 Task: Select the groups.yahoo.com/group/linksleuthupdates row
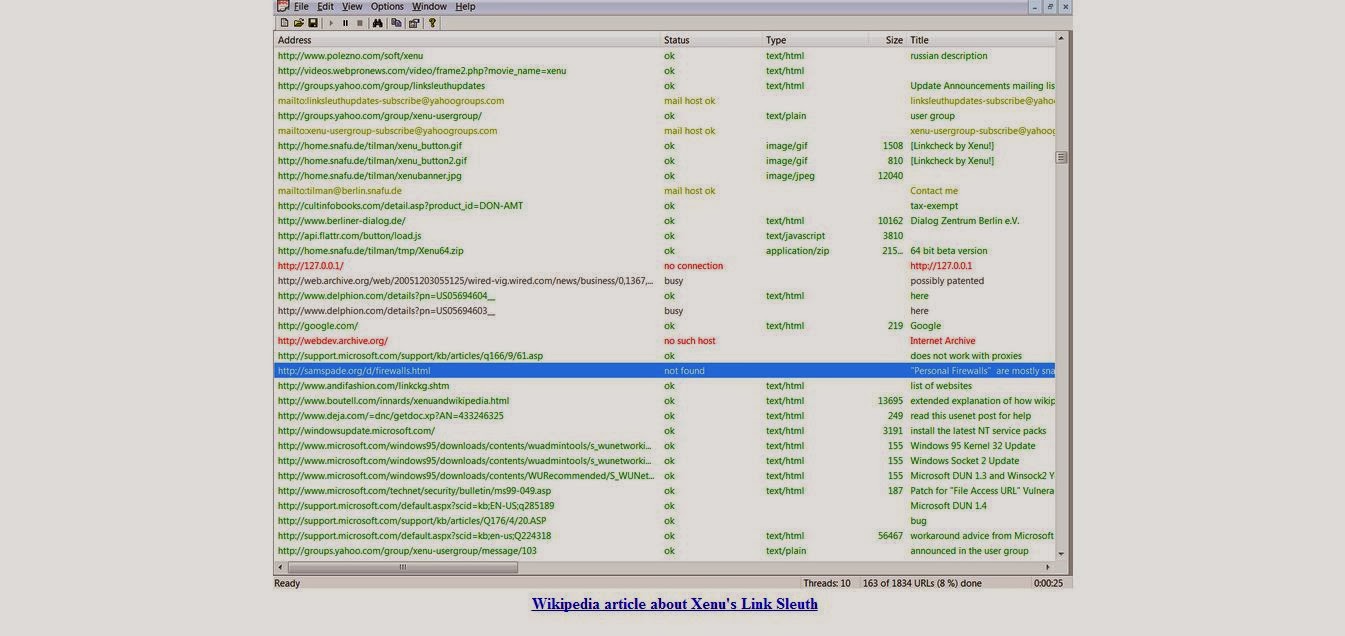coord(665,86)
